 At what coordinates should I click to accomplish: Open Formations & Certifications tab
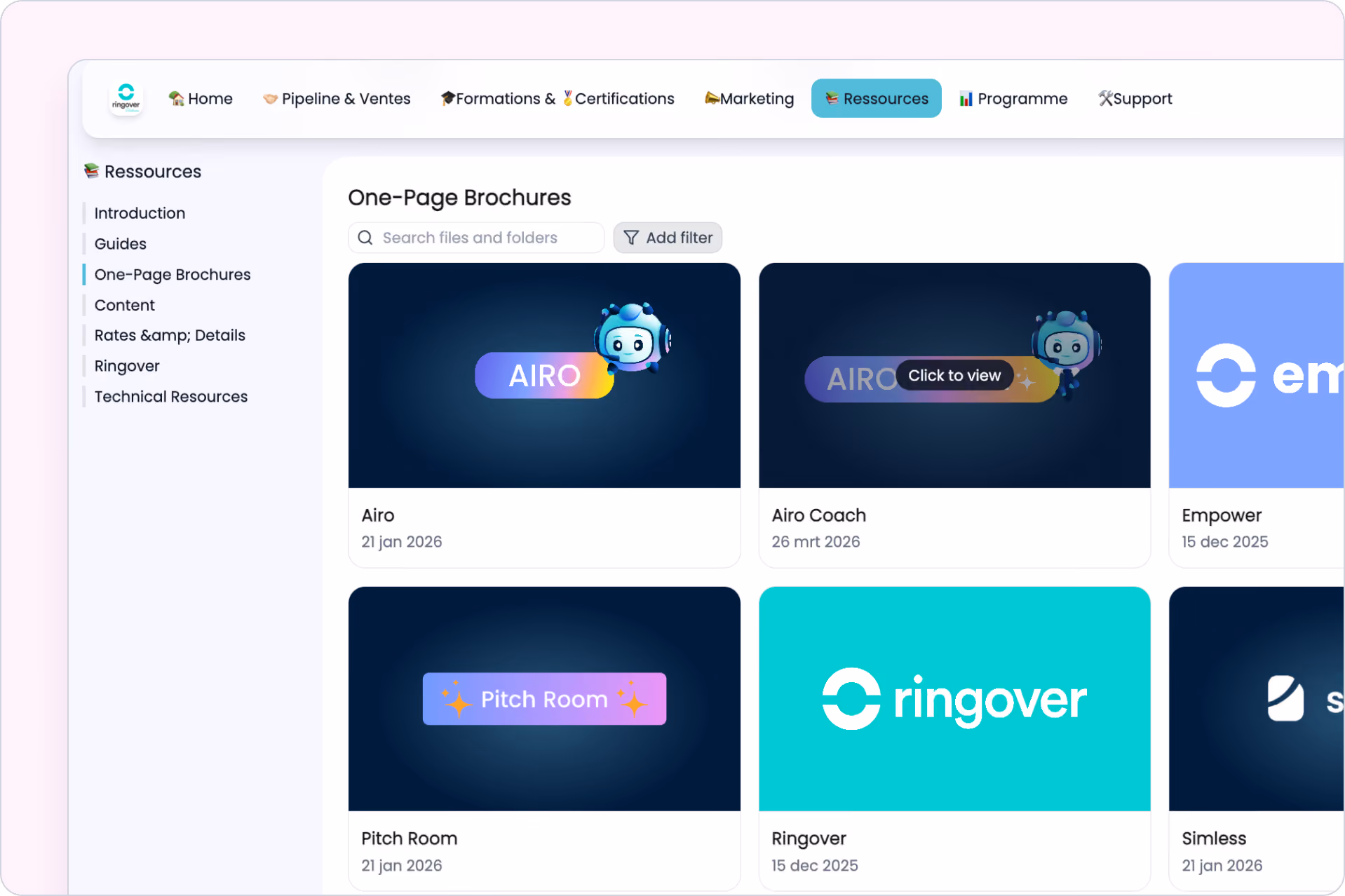pyautogui.click(x=557, y=99)
